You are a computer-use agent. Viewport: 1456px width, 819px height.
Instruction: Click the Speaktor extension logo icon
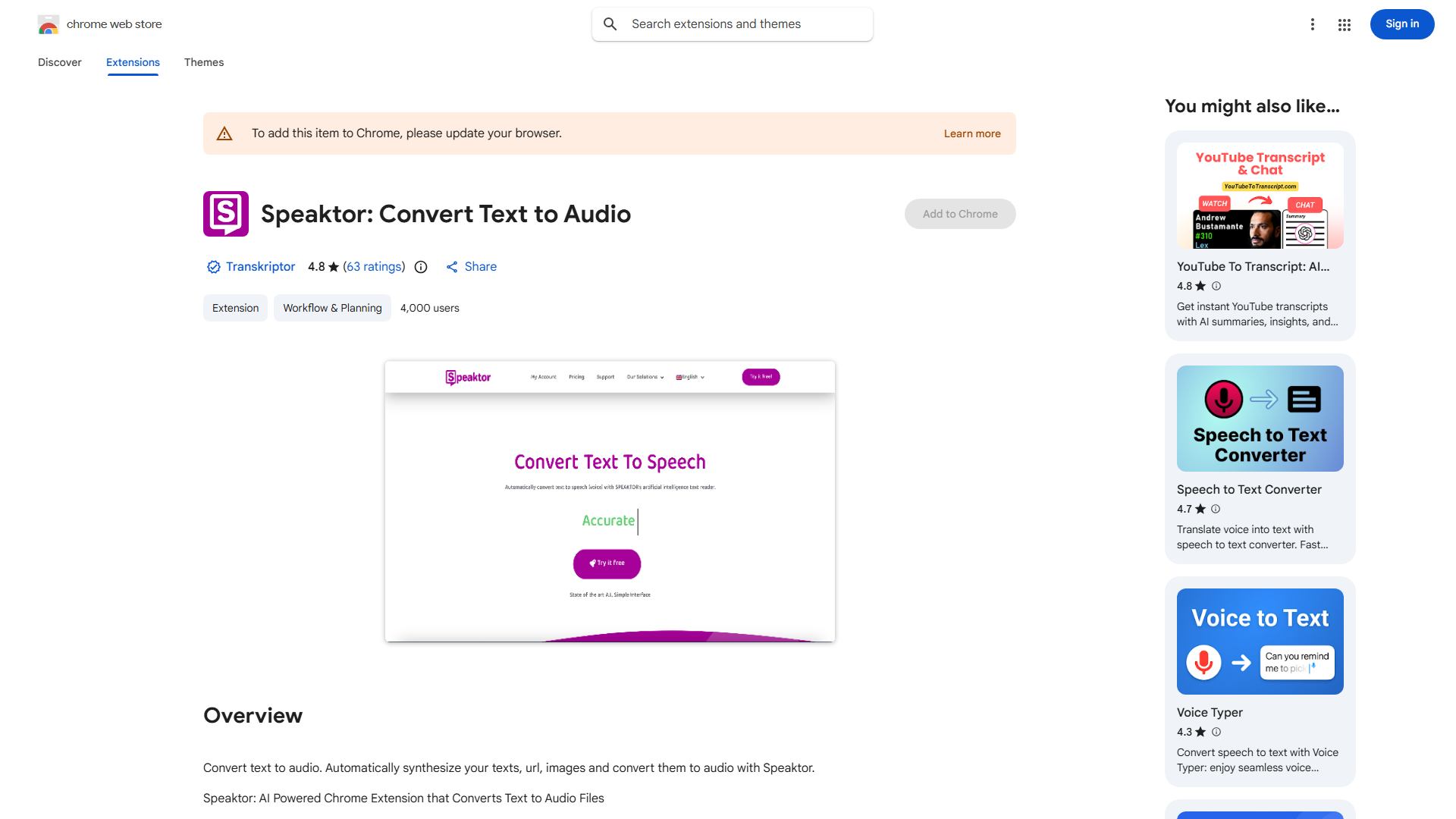[x=226, y=214]
